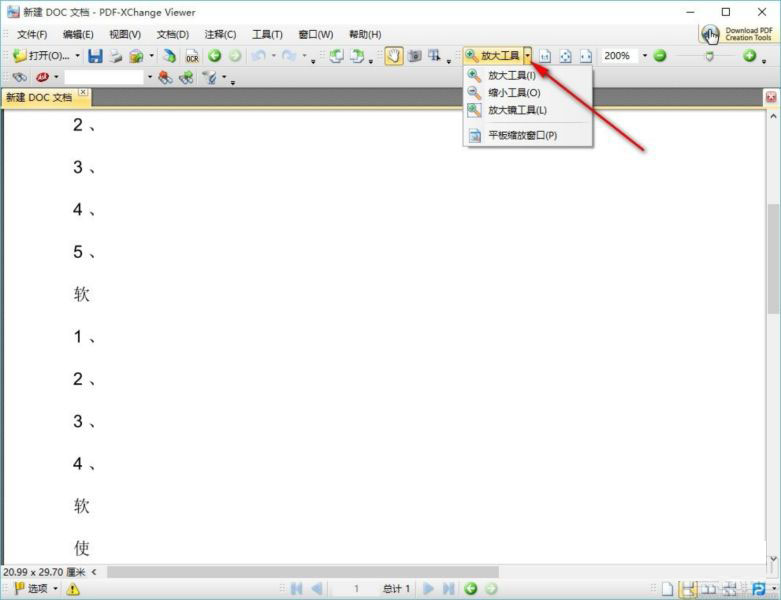Click the undo arrow icon
This screenshot has height=600, width=781.
click(x=259, y=56)
